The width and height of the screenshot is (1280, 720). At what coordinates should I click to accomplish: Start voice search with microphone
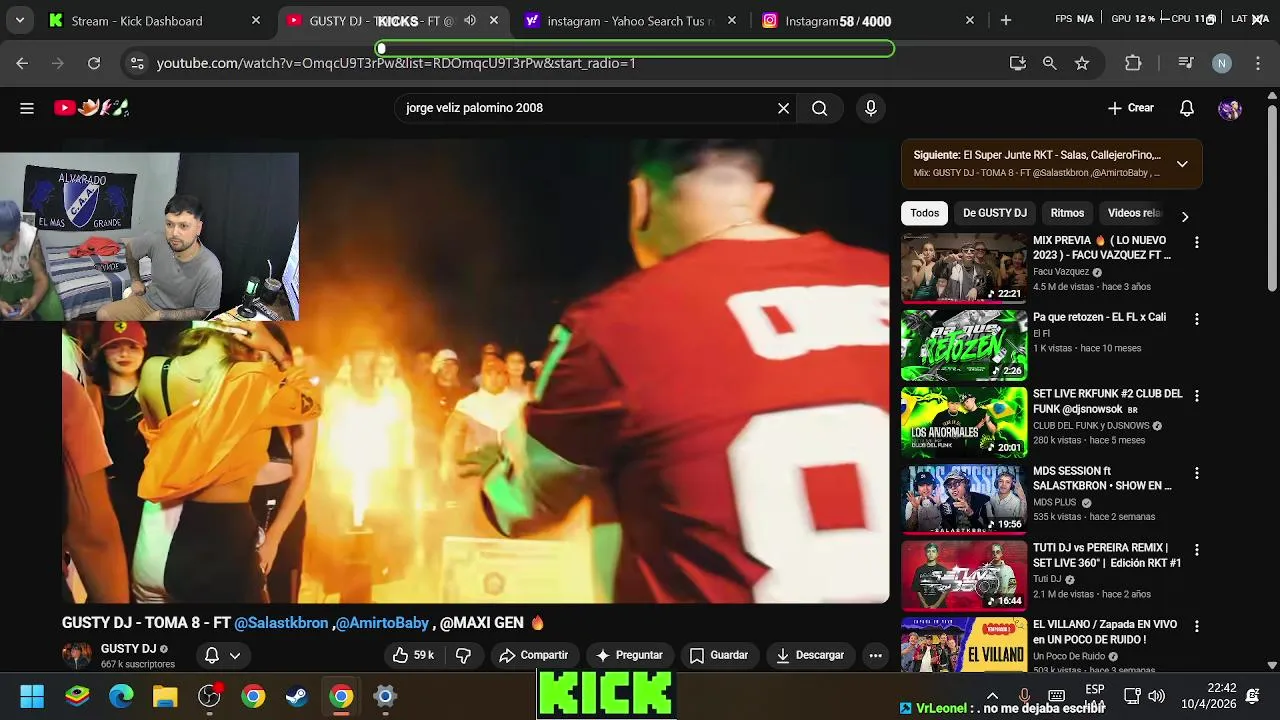(x=871, y=108)
